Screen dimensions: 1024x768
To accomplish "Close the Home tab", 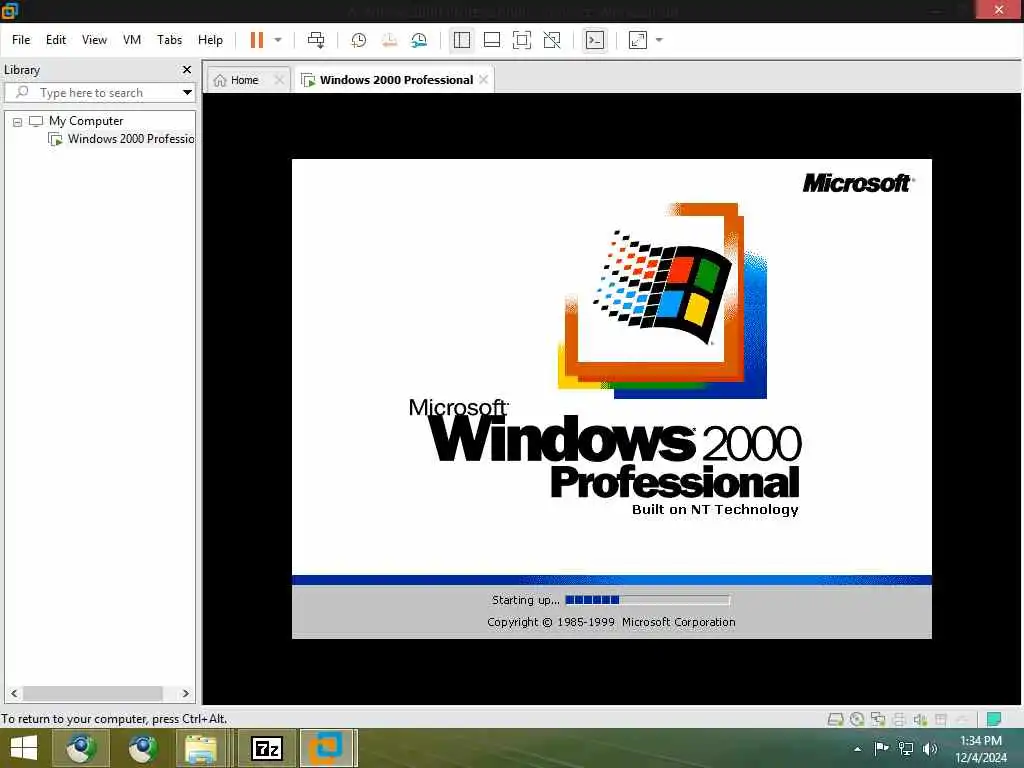I will (279, 80).
